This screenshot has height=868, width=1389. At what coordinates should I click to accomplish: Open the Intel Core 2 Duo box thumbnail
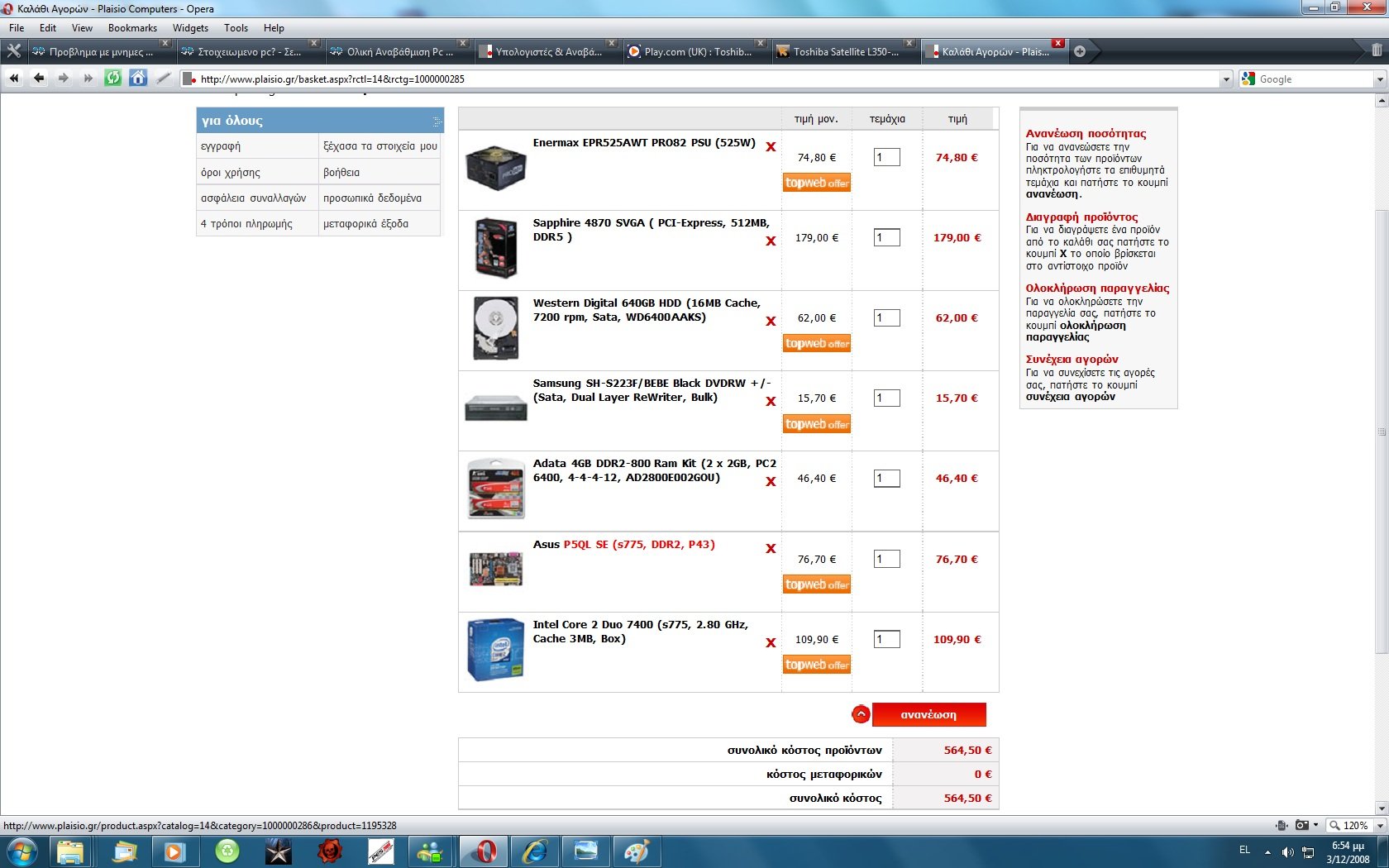[495, 650]
